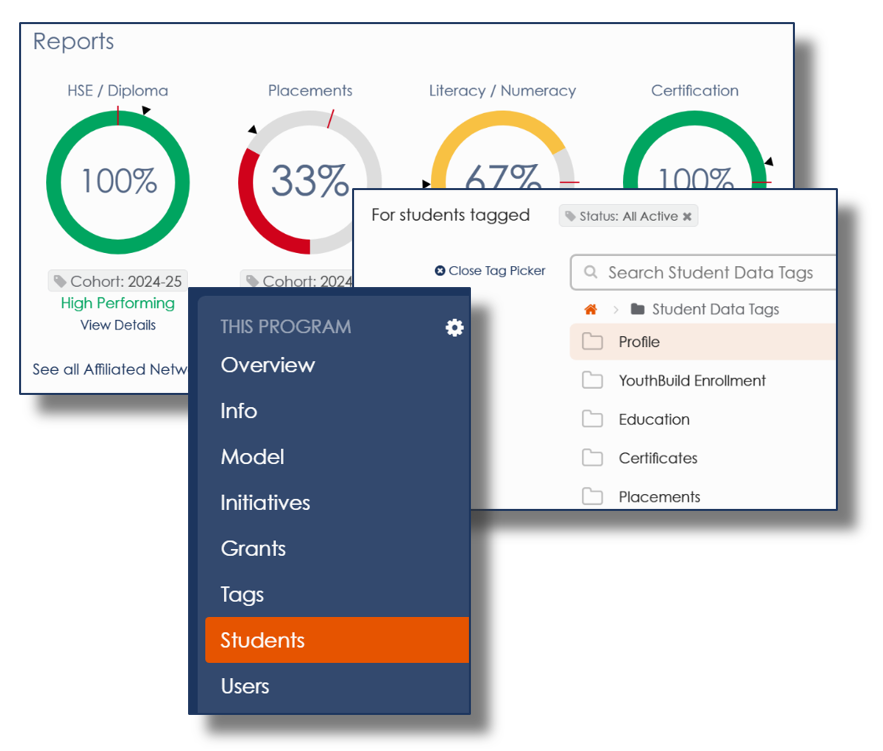
Task: Click View Details under HSE / Diploma
Action: coord(118,325)
